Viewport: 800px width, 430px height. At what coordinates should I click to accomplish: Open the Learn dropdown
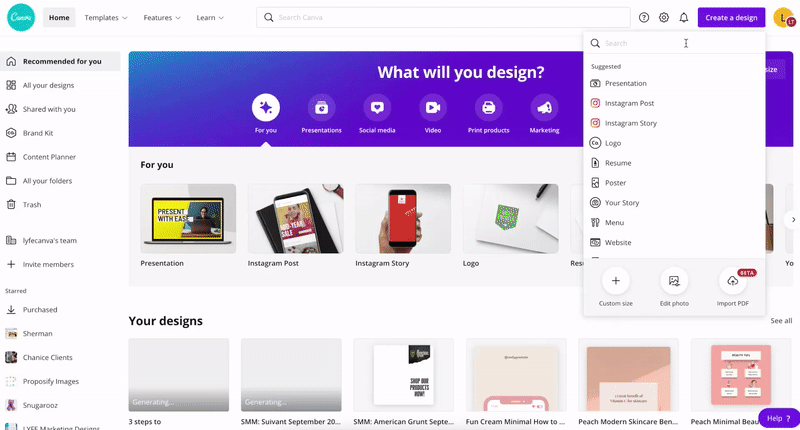(210, 17)
